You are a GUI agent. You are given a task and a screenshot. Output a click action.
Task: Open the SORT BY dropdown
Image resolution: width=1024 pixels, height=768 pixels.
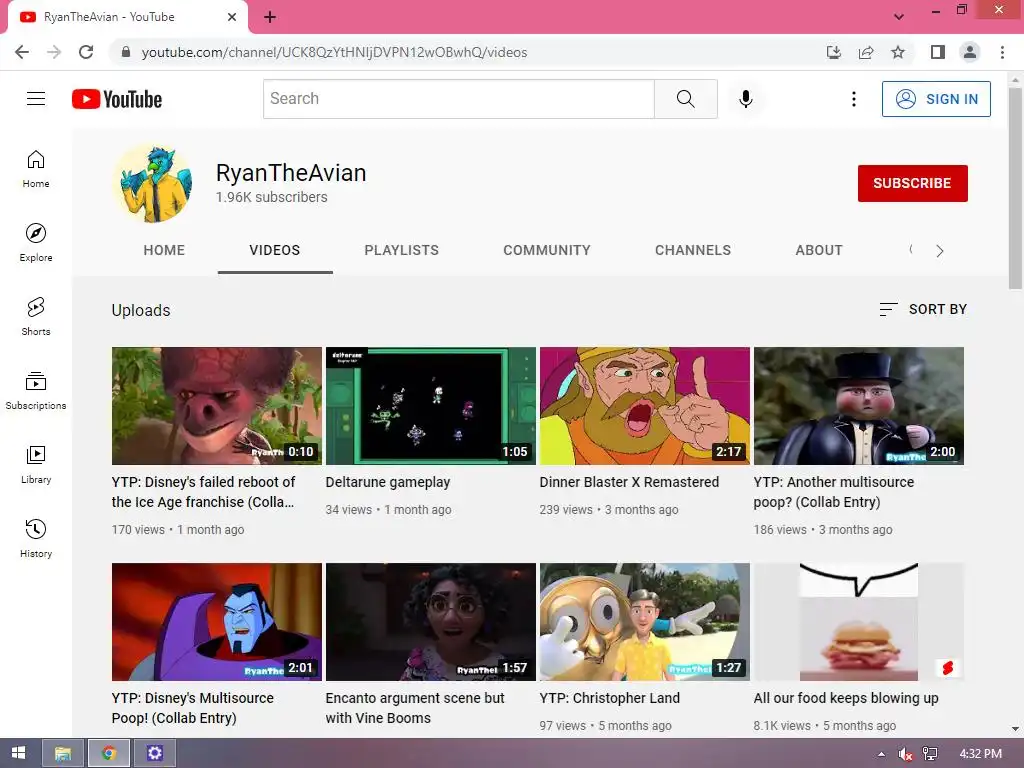click(923, 310)
